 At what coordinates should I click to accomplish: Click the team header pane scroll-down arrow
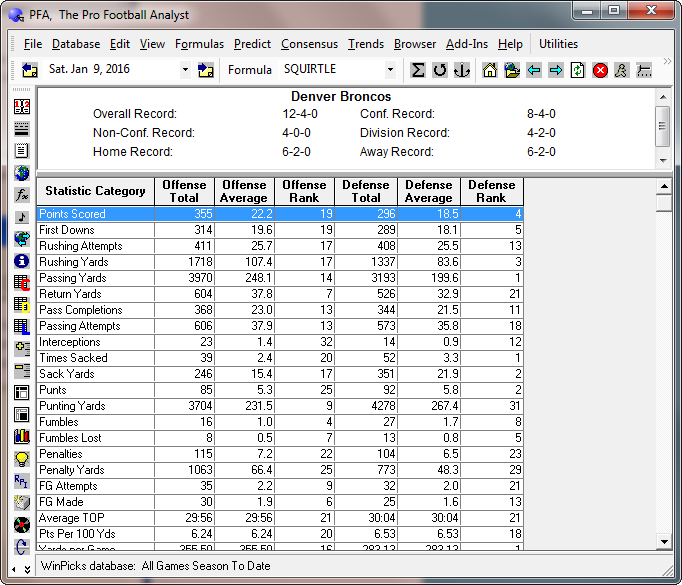[x=663, y=160]
